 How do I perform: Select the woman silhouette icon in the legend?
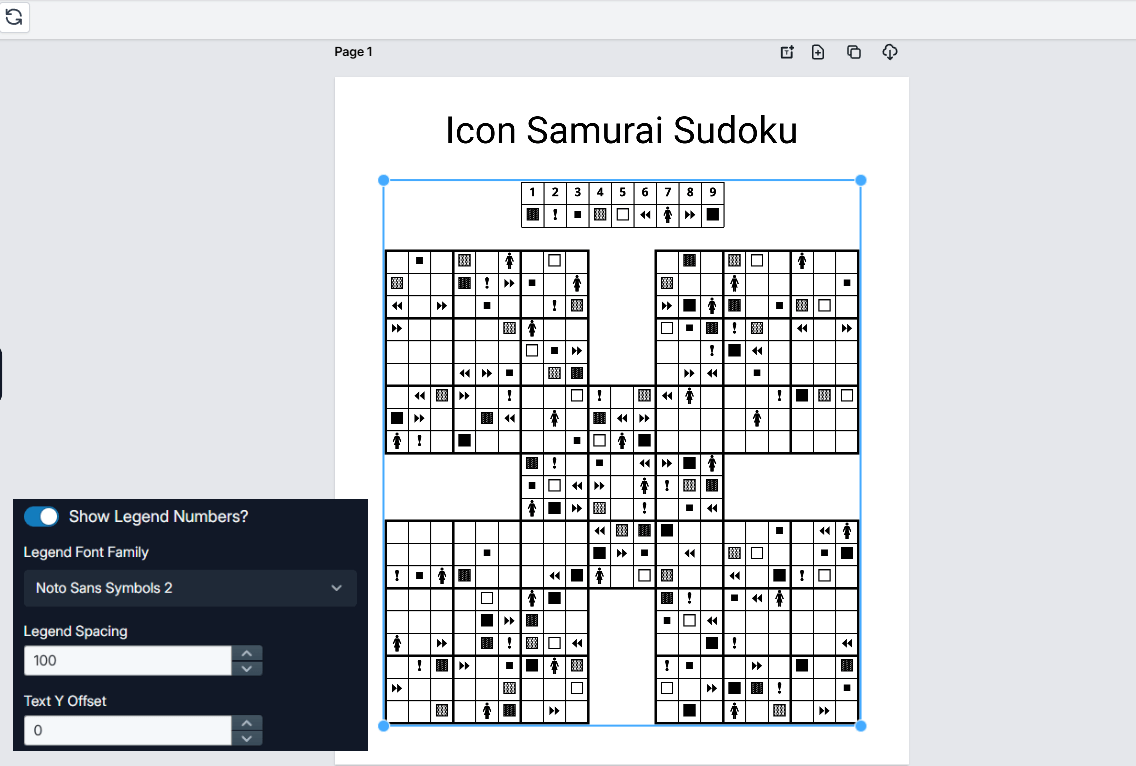point(667,214)
